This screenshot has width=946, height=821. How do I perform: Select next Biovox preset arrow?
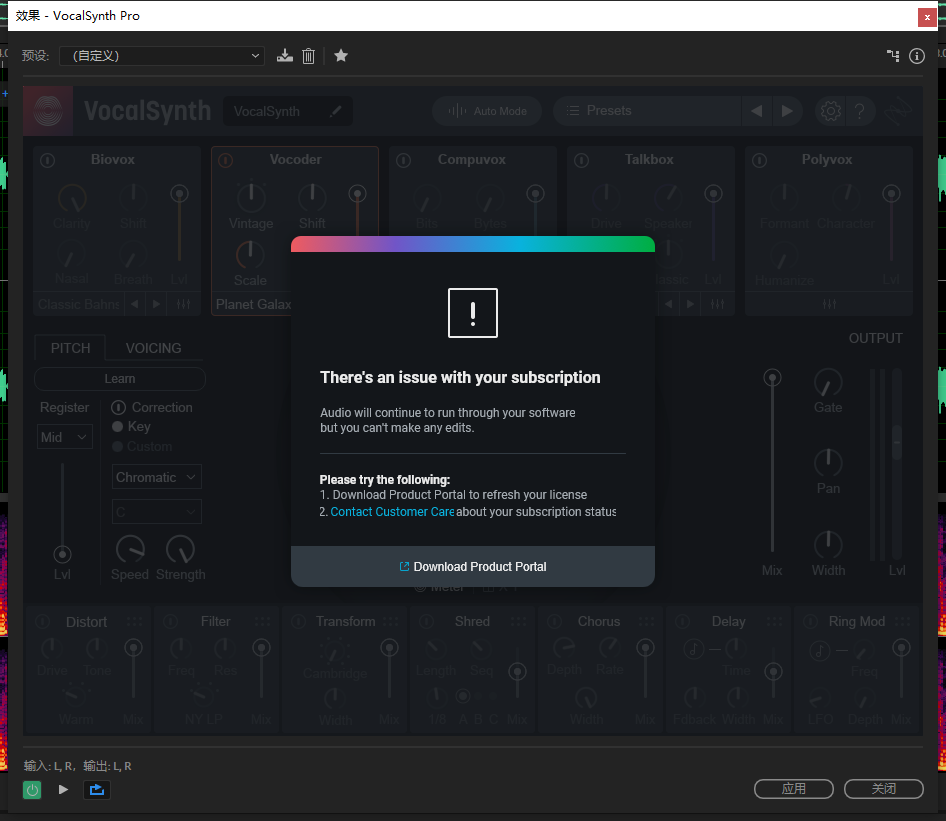point(156,304)
